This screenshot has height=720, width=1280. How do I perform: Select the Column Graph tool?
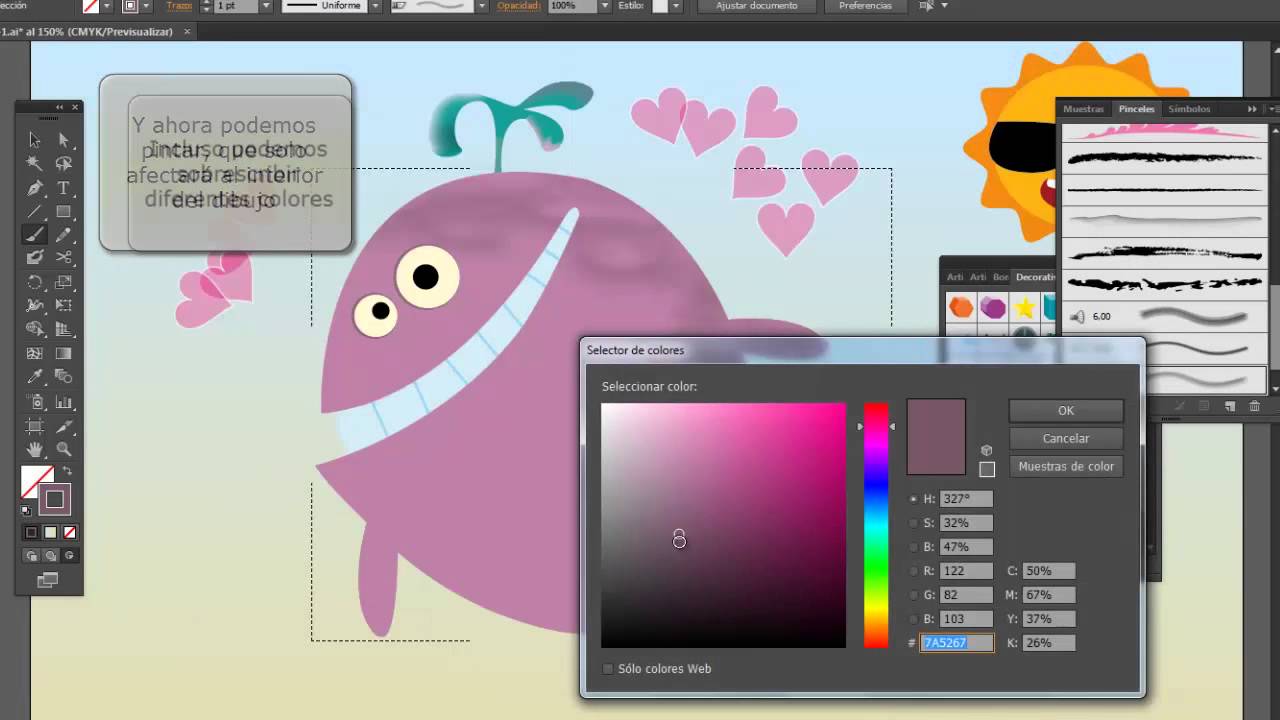pos(64,402)
